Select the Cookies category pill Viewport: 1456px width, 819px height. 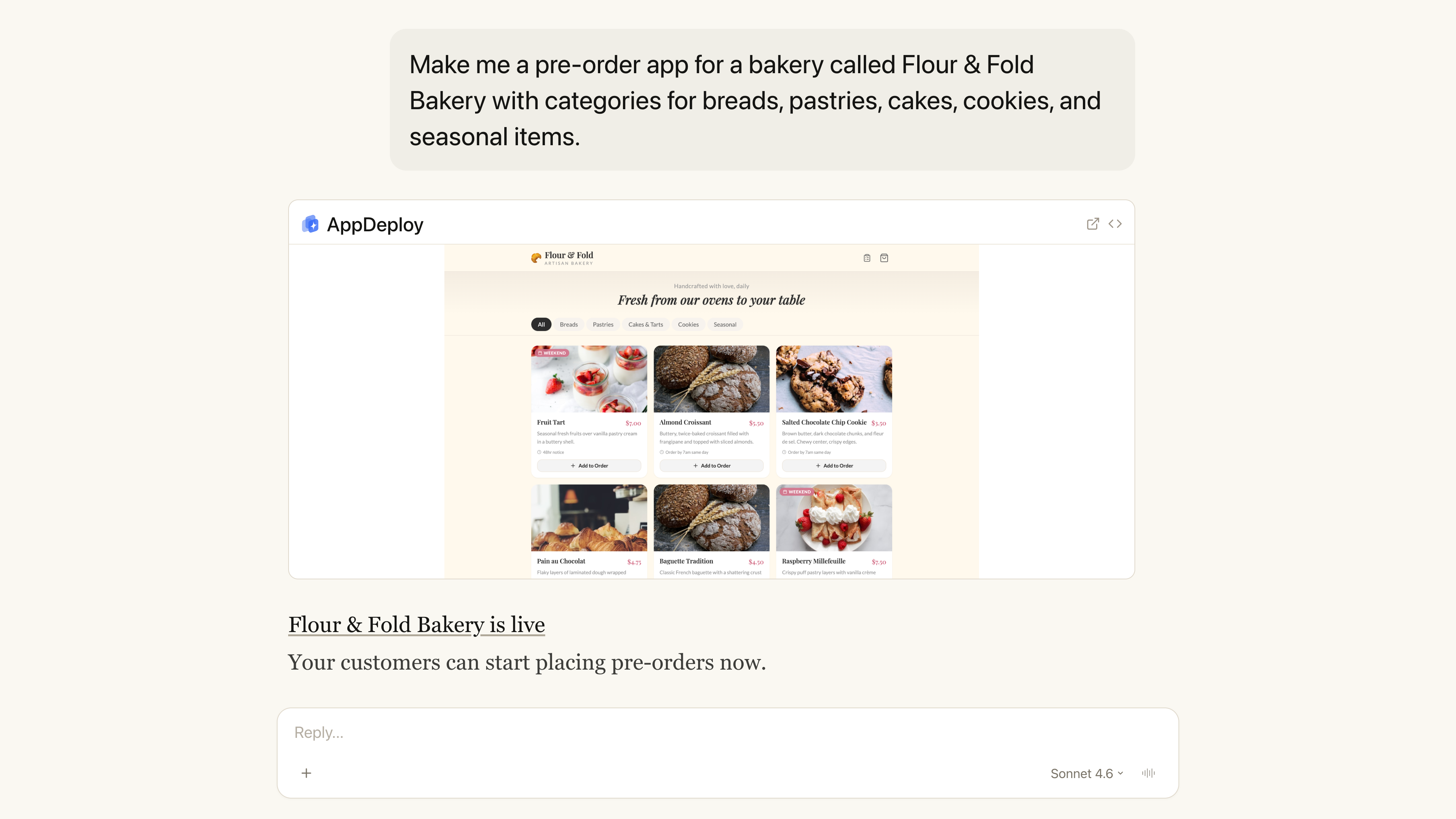(688, 325)
